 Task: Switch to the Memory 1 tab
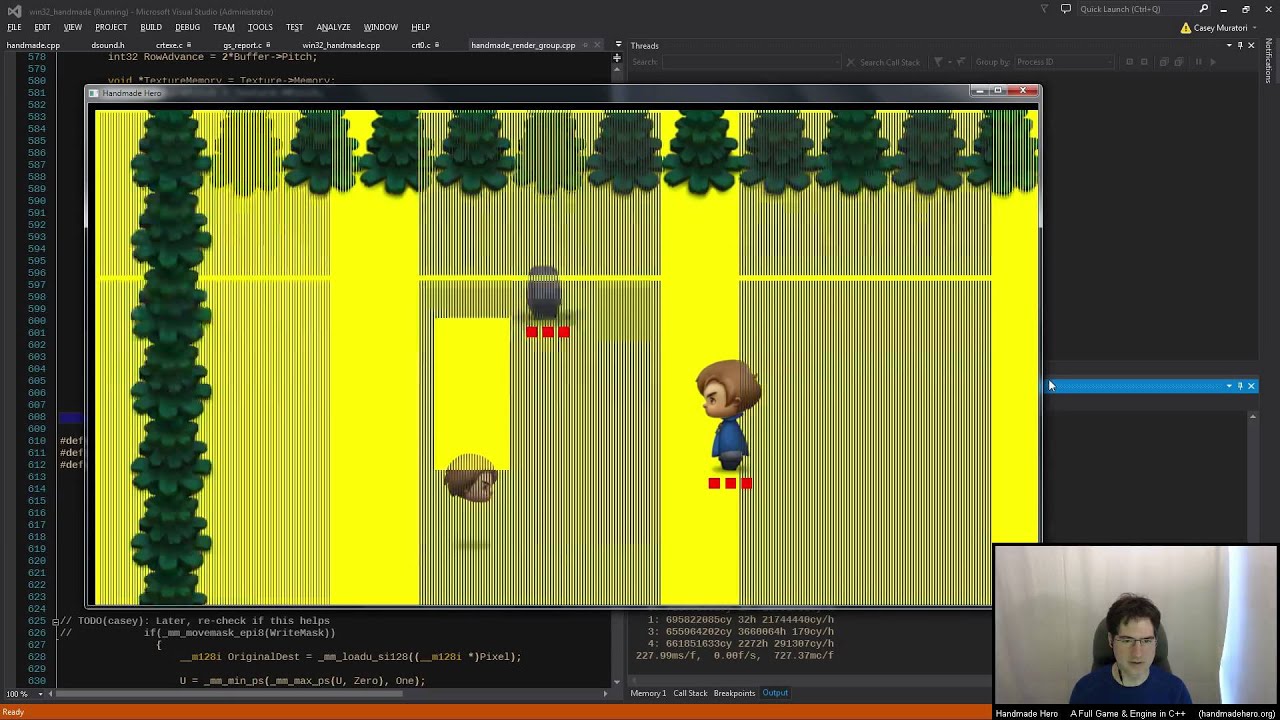648,693
